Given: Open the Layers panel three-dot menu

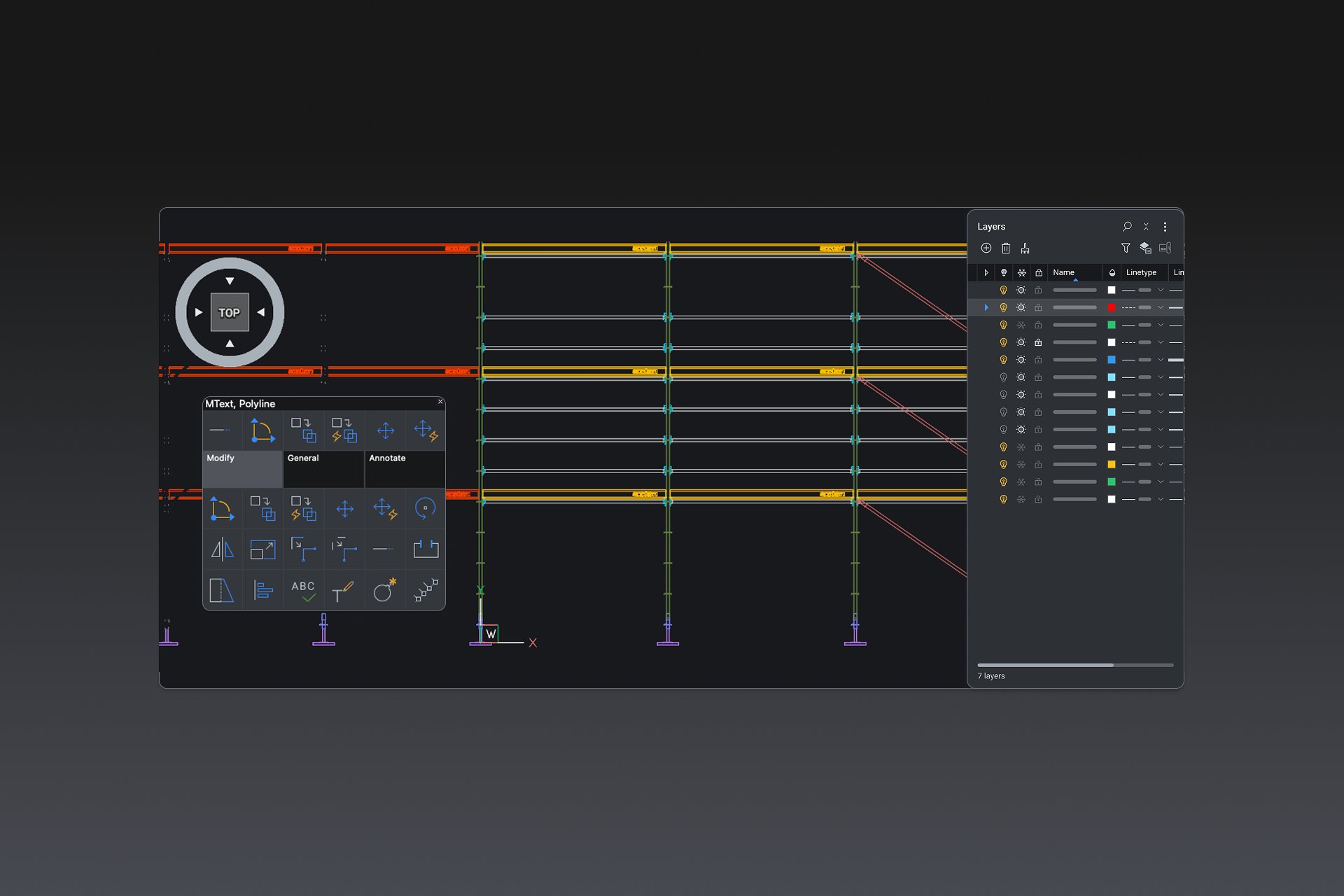Looking at the screenshot, I should click(1165, 227).
